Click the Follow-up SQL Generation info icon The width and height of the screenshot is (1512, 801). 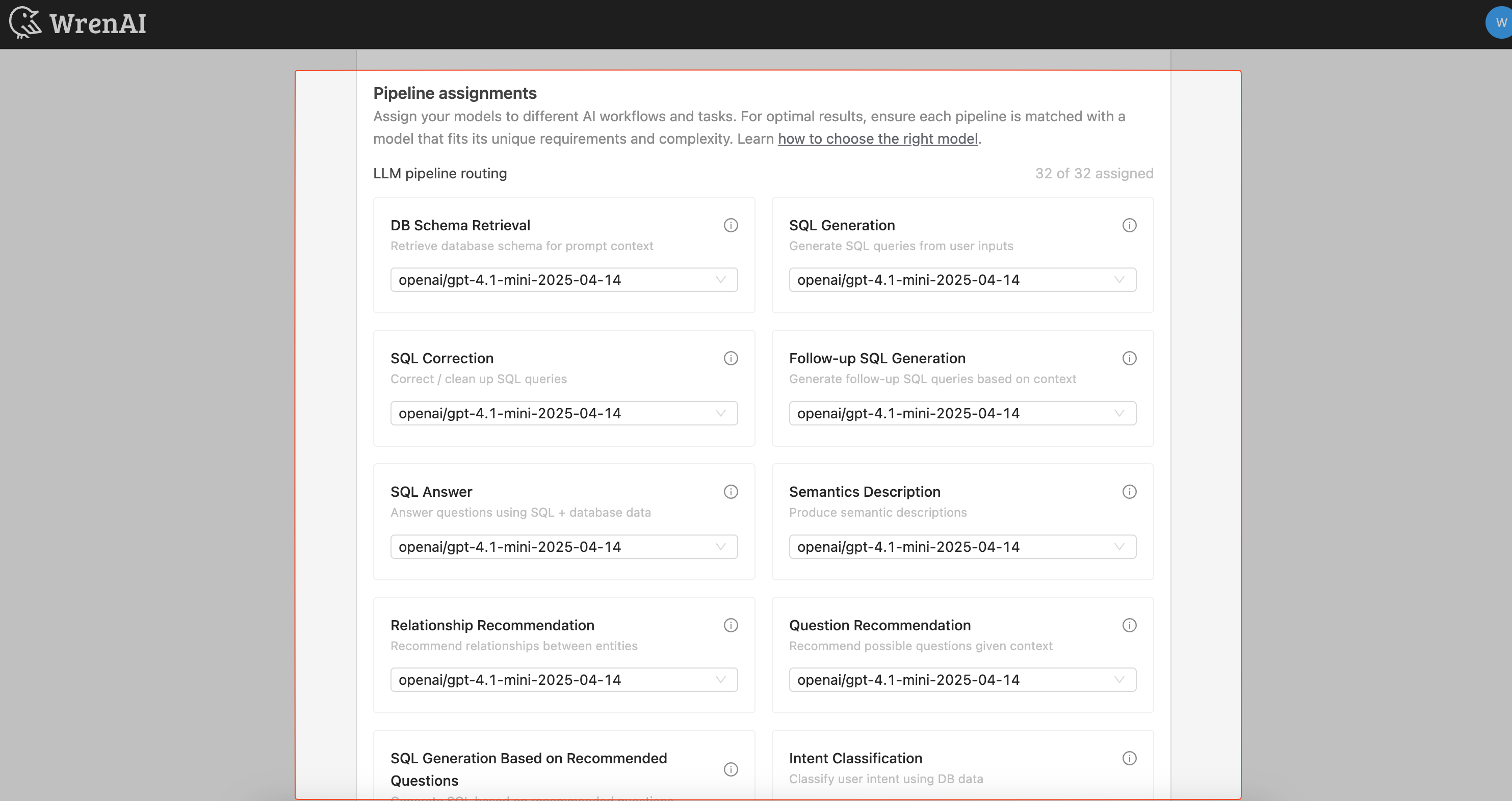1129,358
